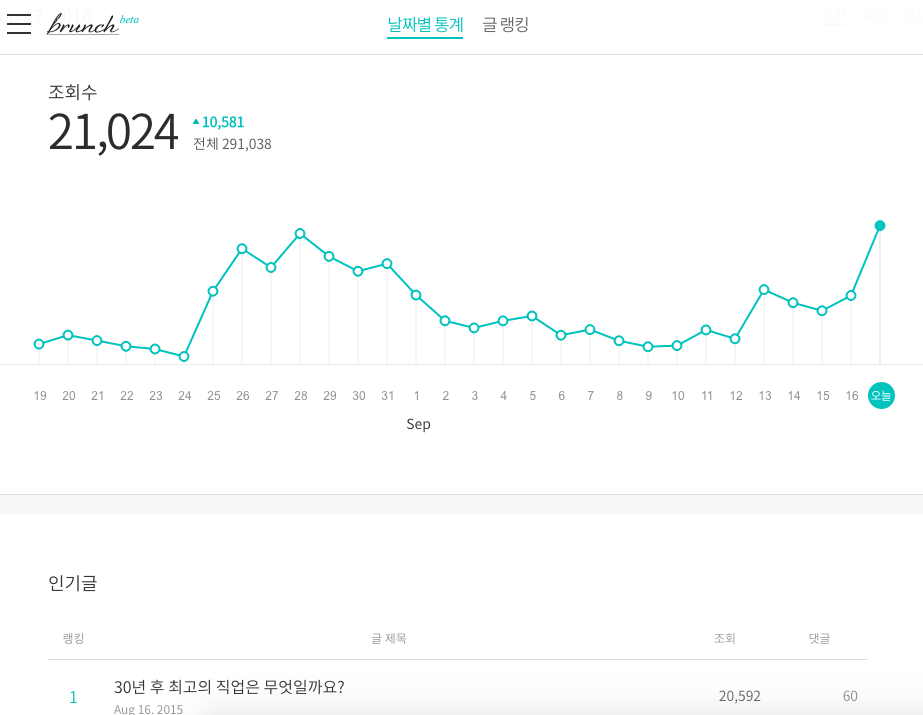Switch to the 주간 weekly period
923x715 pixels.
pos(874,15)
